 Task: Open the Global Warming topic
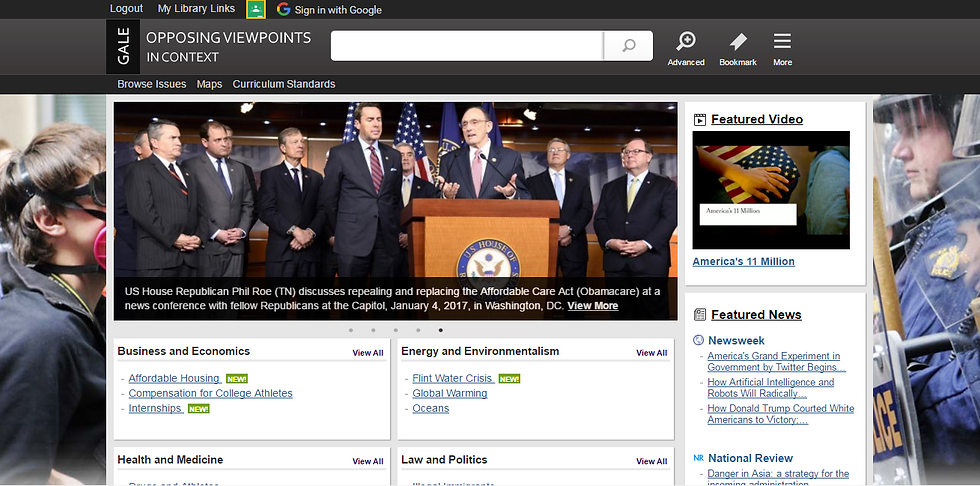(x=450, y=394)
